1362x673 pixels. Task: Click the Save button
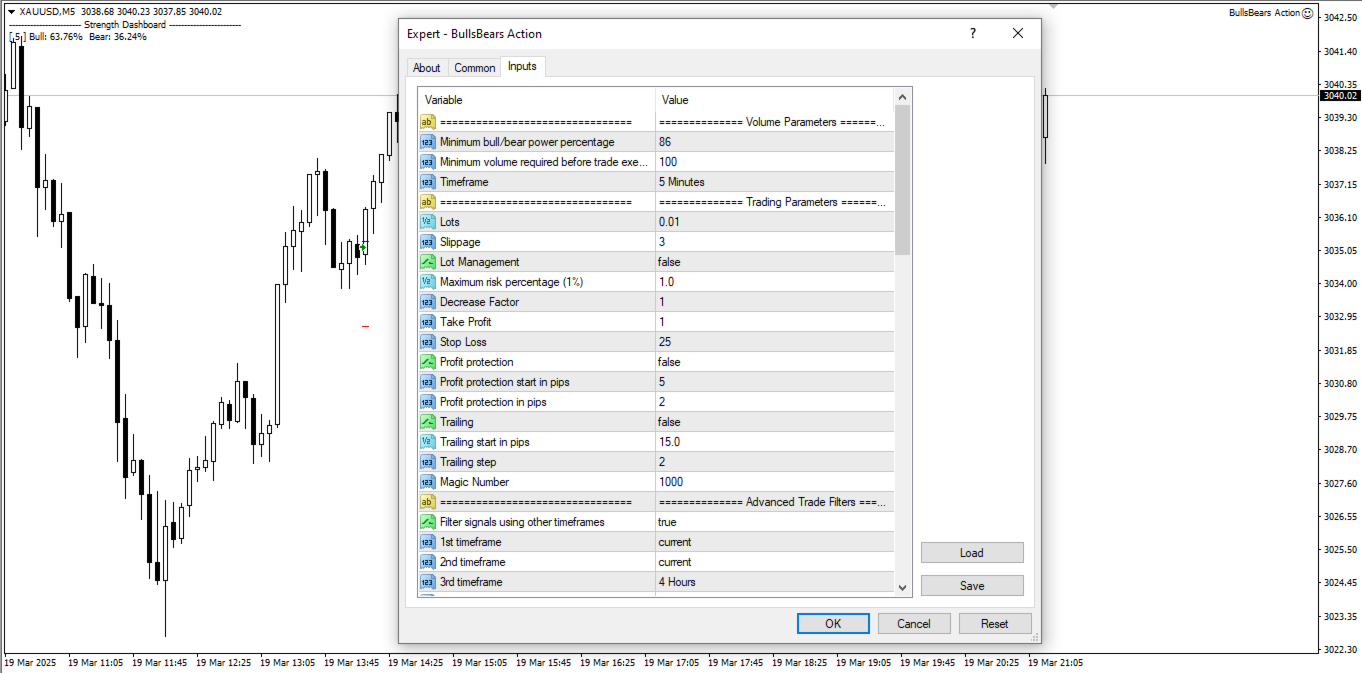point(972,586)
